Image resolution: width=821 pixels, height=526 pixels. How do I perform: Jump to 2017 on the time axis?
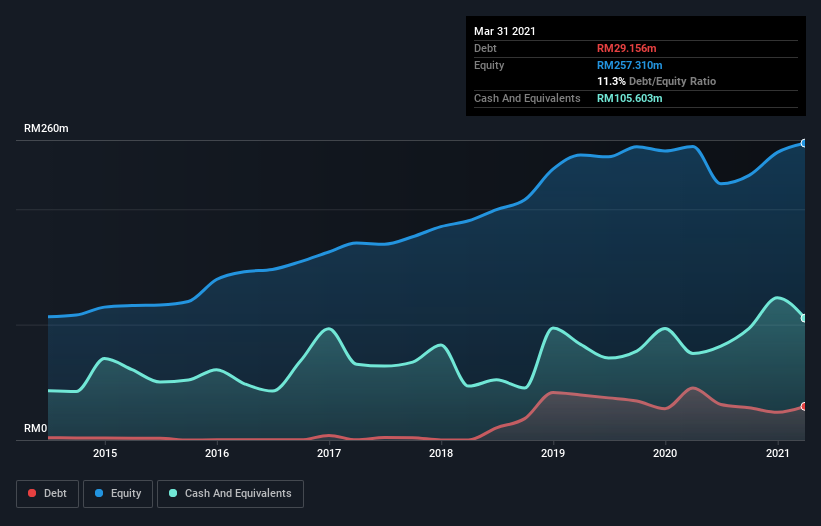[329, 454]
